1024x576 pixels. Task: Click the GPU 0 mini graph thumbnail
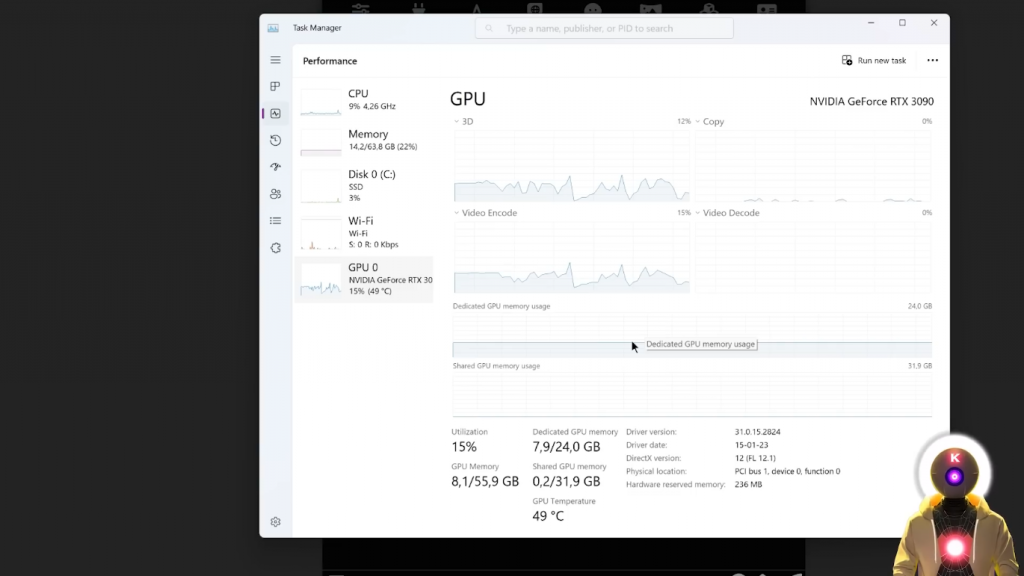pos(321,280)
